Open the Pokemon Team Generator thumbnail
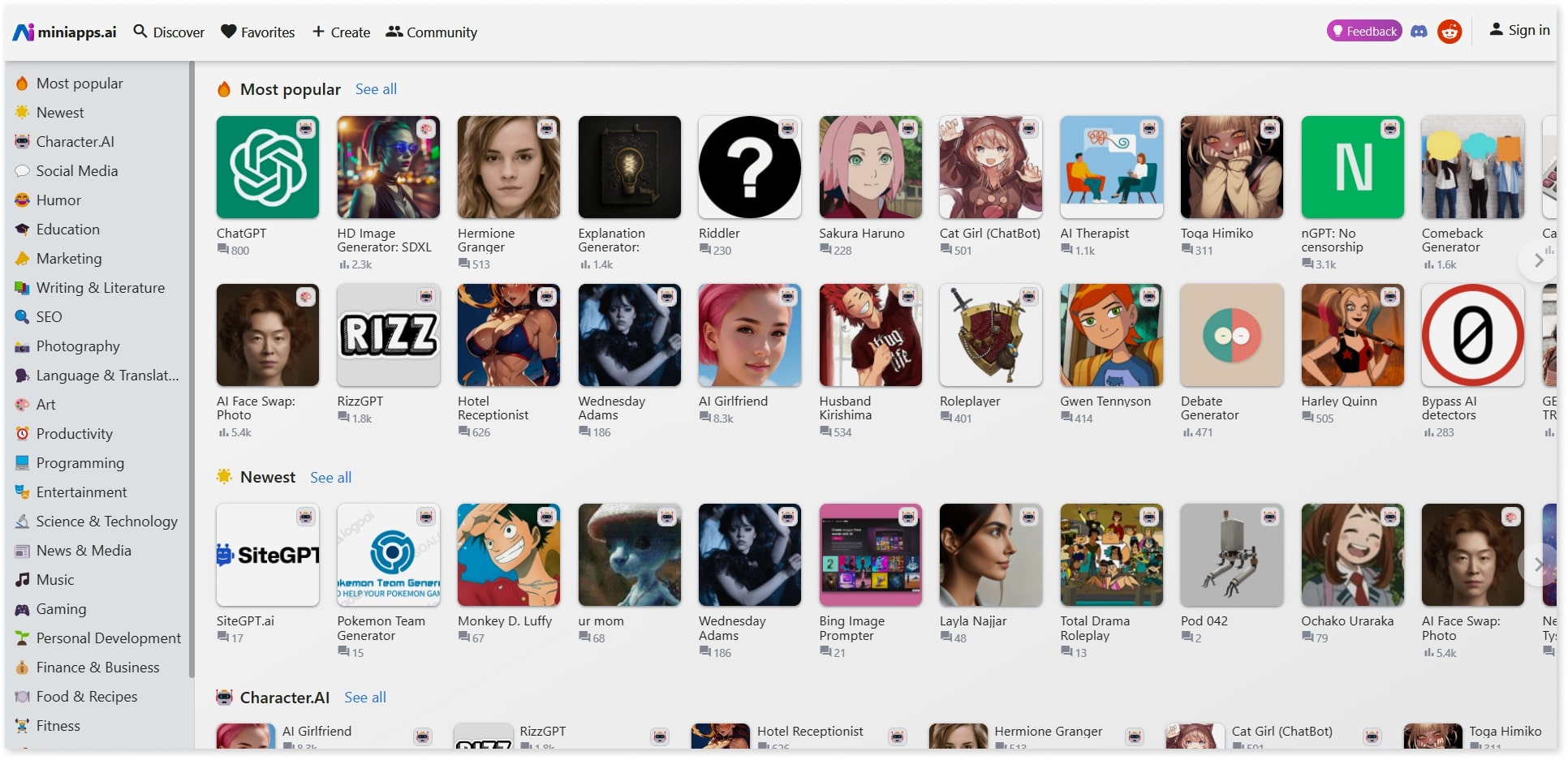 tap(389, 555)
